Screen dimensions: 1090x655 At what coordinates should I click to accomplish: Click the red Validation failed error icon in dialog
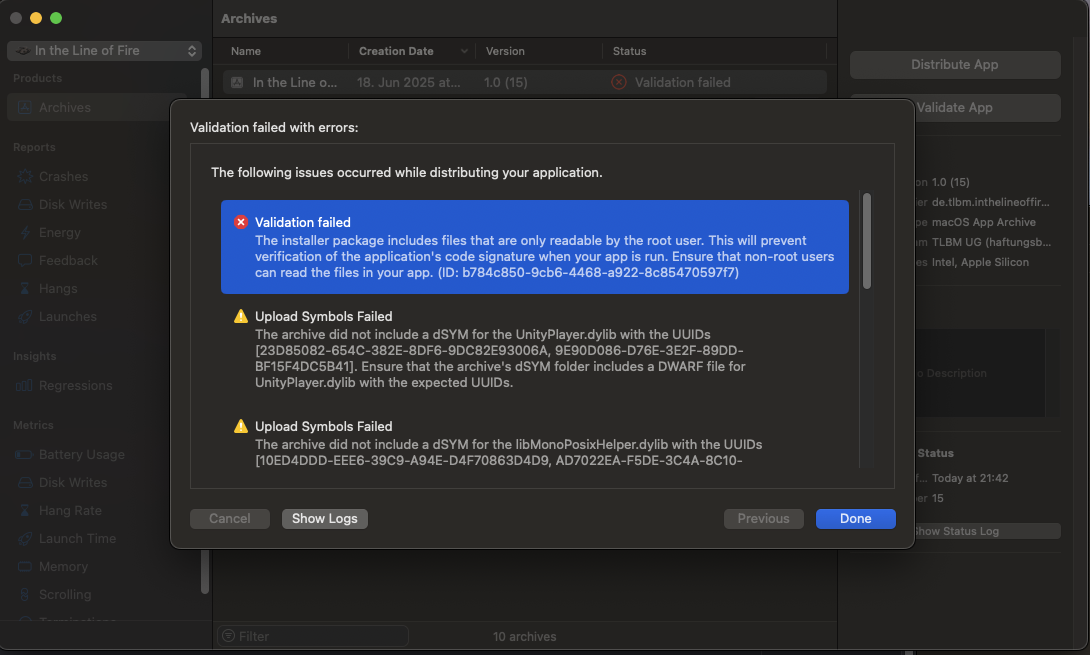tap(240, 222)
